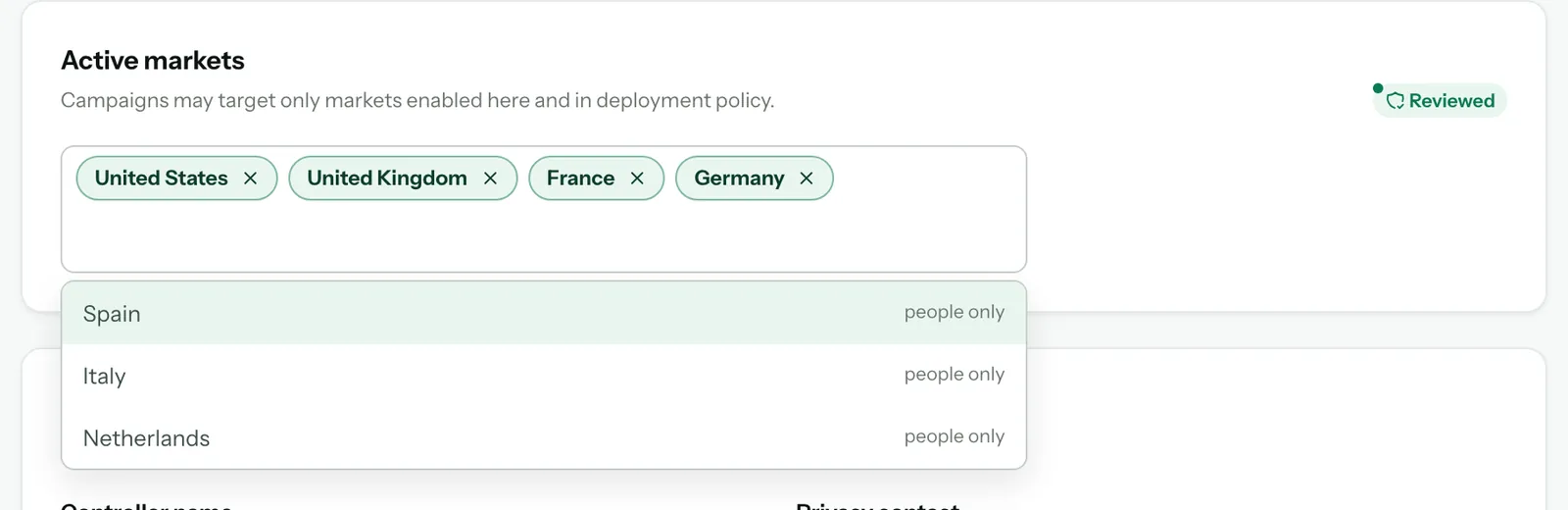This screenshot has width=1568, height=510.
Task: Click the Active markets heading
Action: [x=153, y=61]
